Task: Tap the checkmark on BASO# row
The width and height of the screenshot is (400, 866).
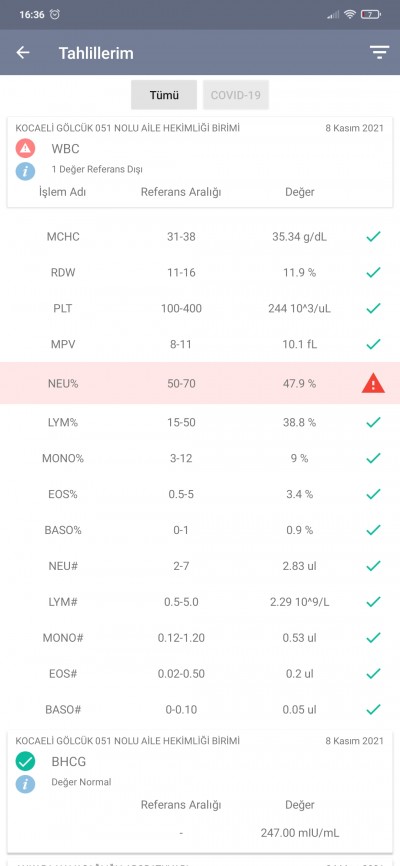Action: click(373, 709)
